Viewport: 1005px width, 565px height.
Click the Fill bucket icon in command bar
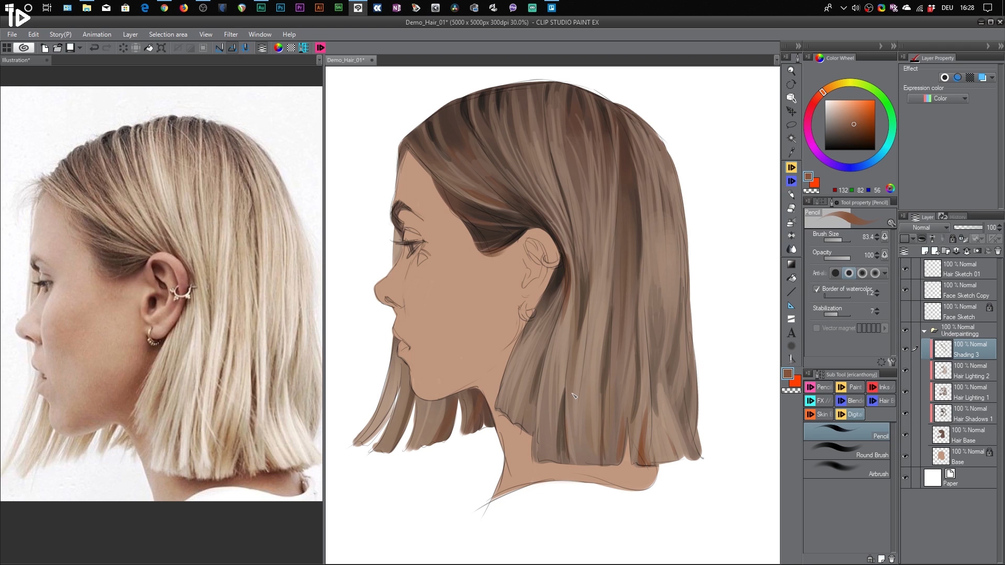pyautogui.click(x=149, y=48)
